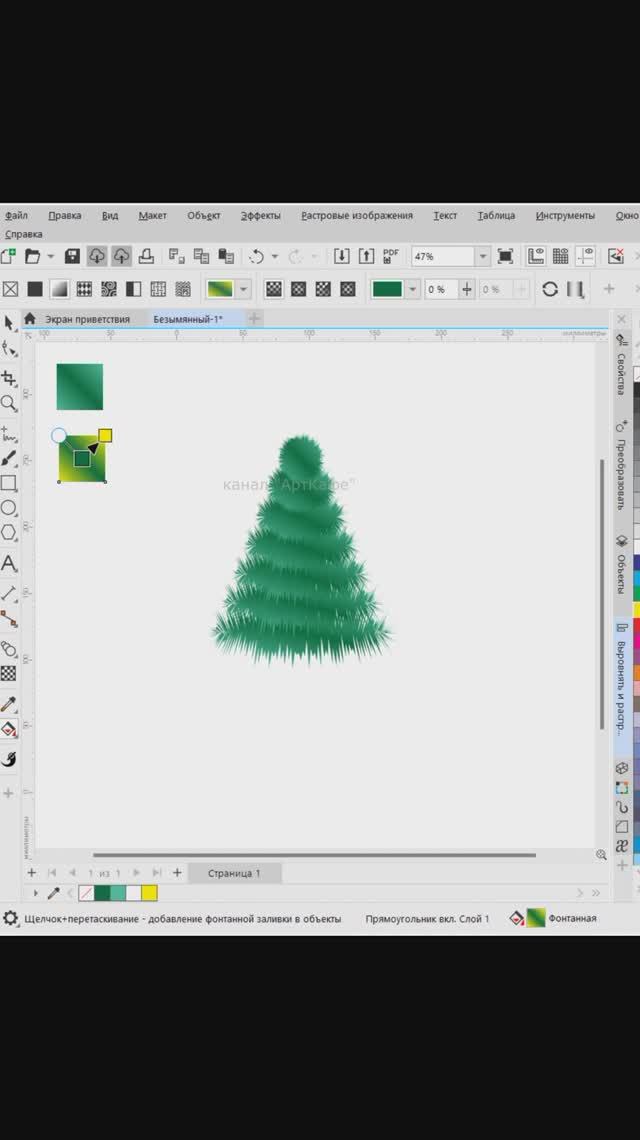The image size is (640, 1140).
Task: Select the Ellipse tool
Action: 9,507
